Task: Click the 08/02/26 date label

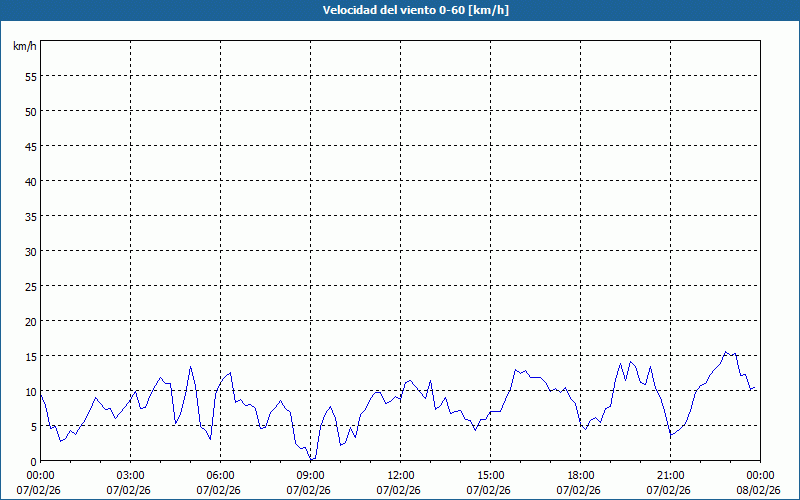Action: point(758,490)
